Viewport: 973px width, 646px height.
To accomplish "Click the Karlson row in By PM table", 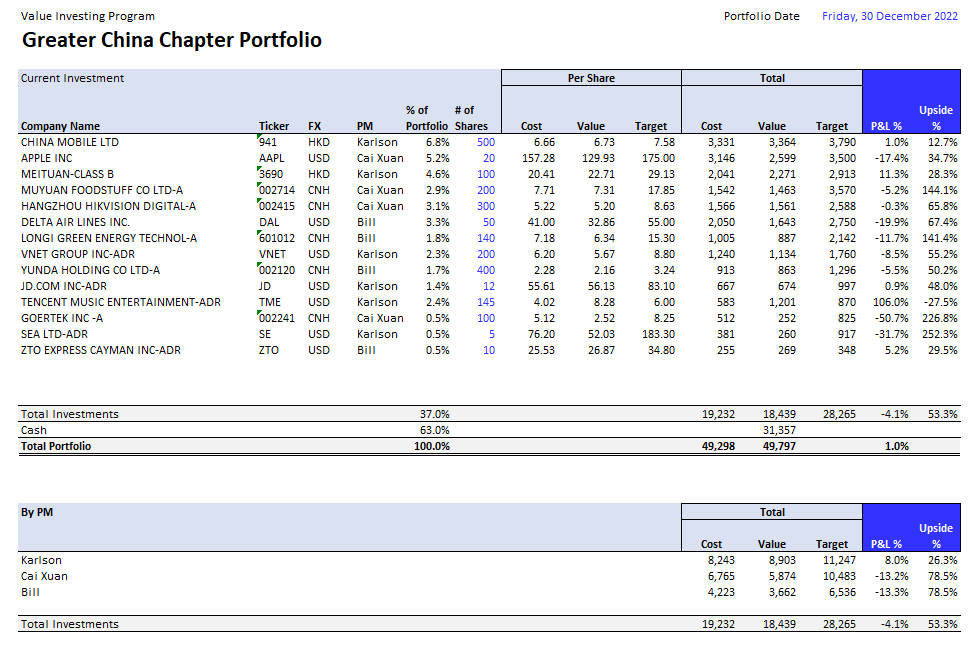I will point(41,560).
